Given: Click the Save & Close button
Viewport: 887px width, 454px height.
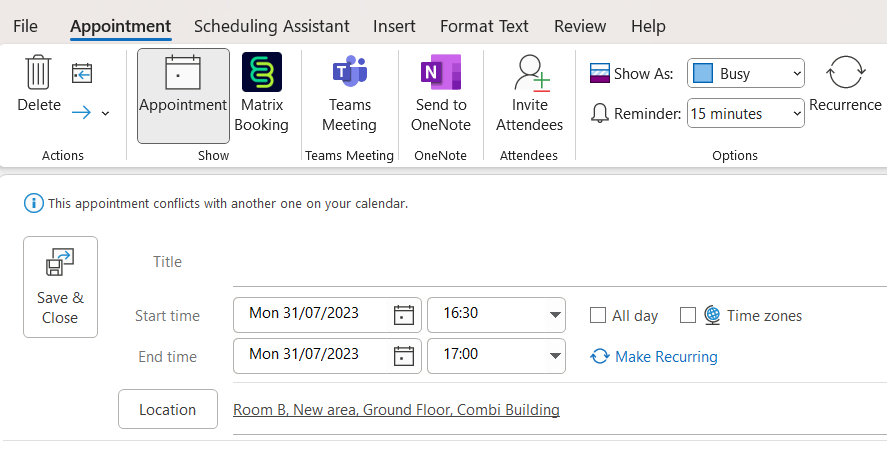Looking at the screenshot, I should tap(60, 287).
